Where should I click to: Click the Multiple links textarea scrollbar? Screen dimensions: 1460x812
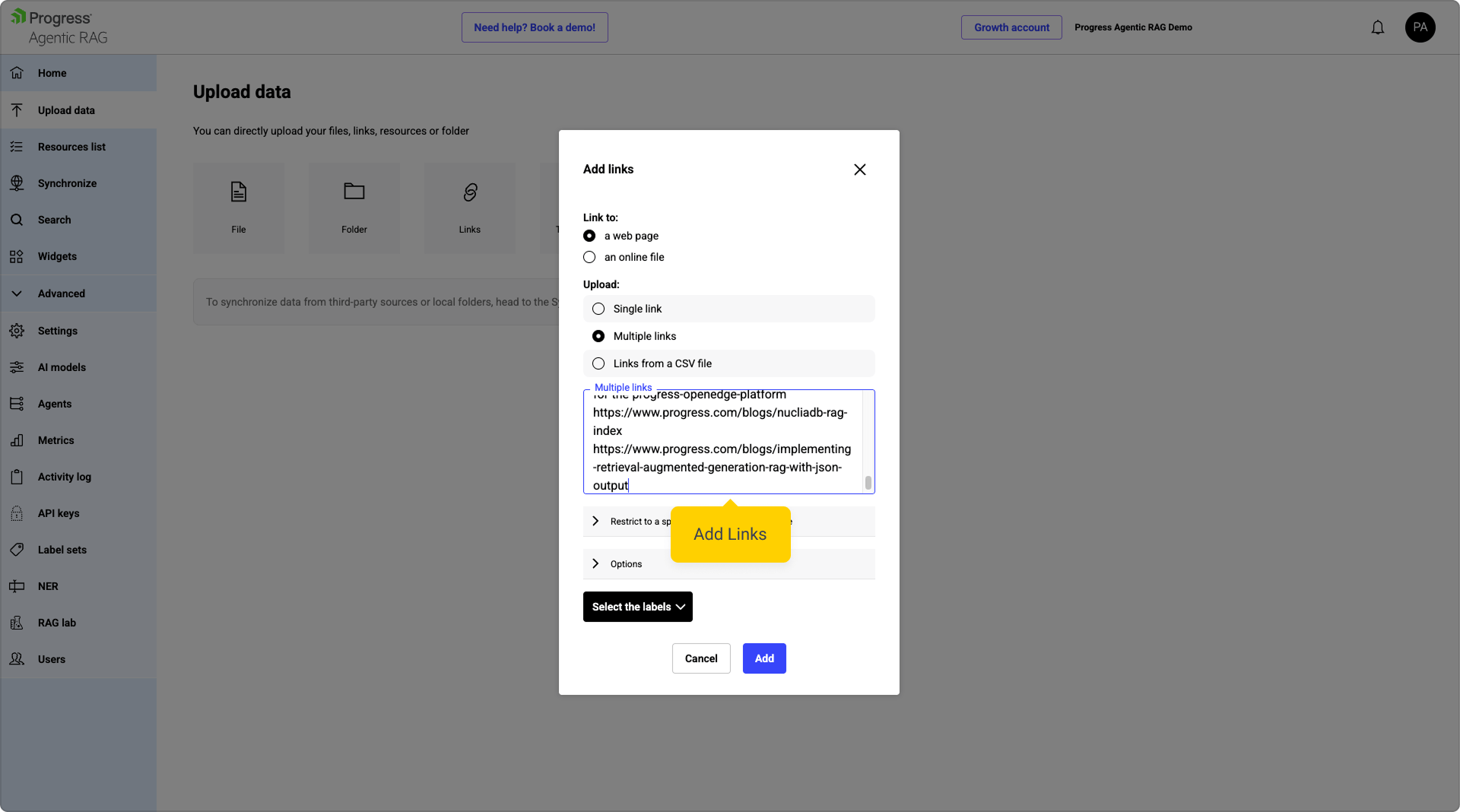pos(868,483)
